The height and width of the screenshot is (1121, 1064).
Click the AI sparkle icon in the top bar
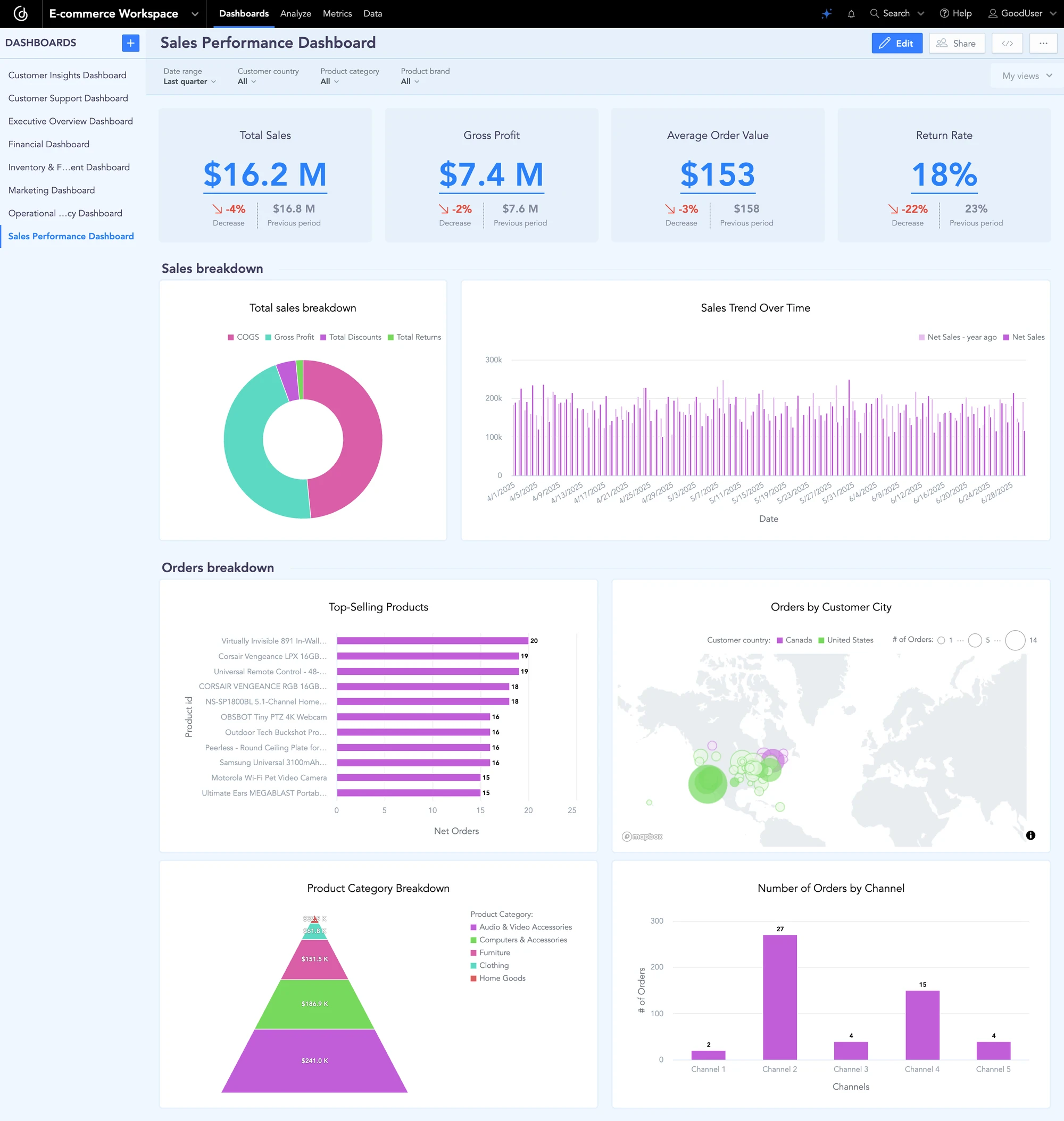tap(826, 13)
